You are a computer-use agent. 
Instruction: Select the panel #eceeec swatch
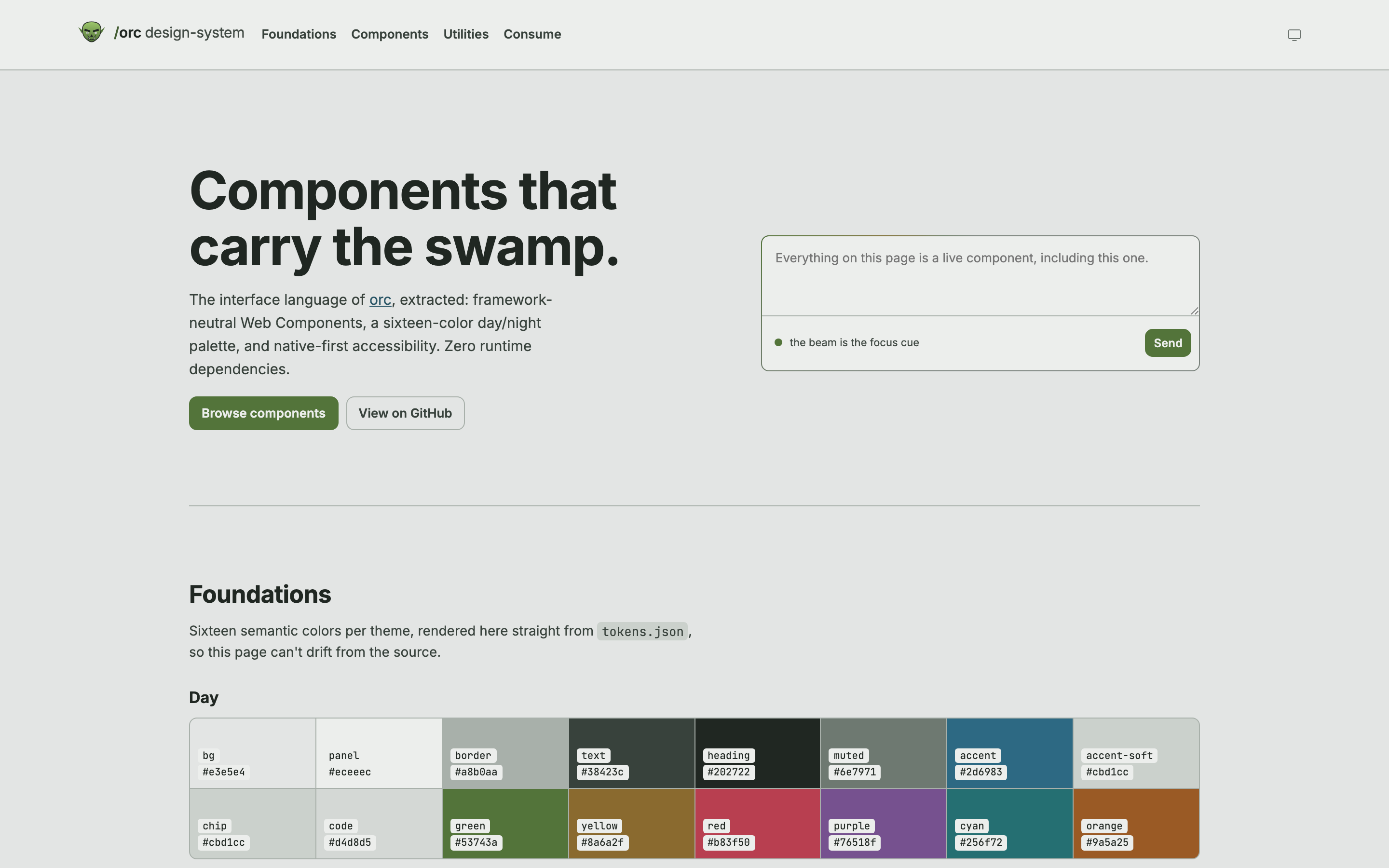tap(379, 753)
